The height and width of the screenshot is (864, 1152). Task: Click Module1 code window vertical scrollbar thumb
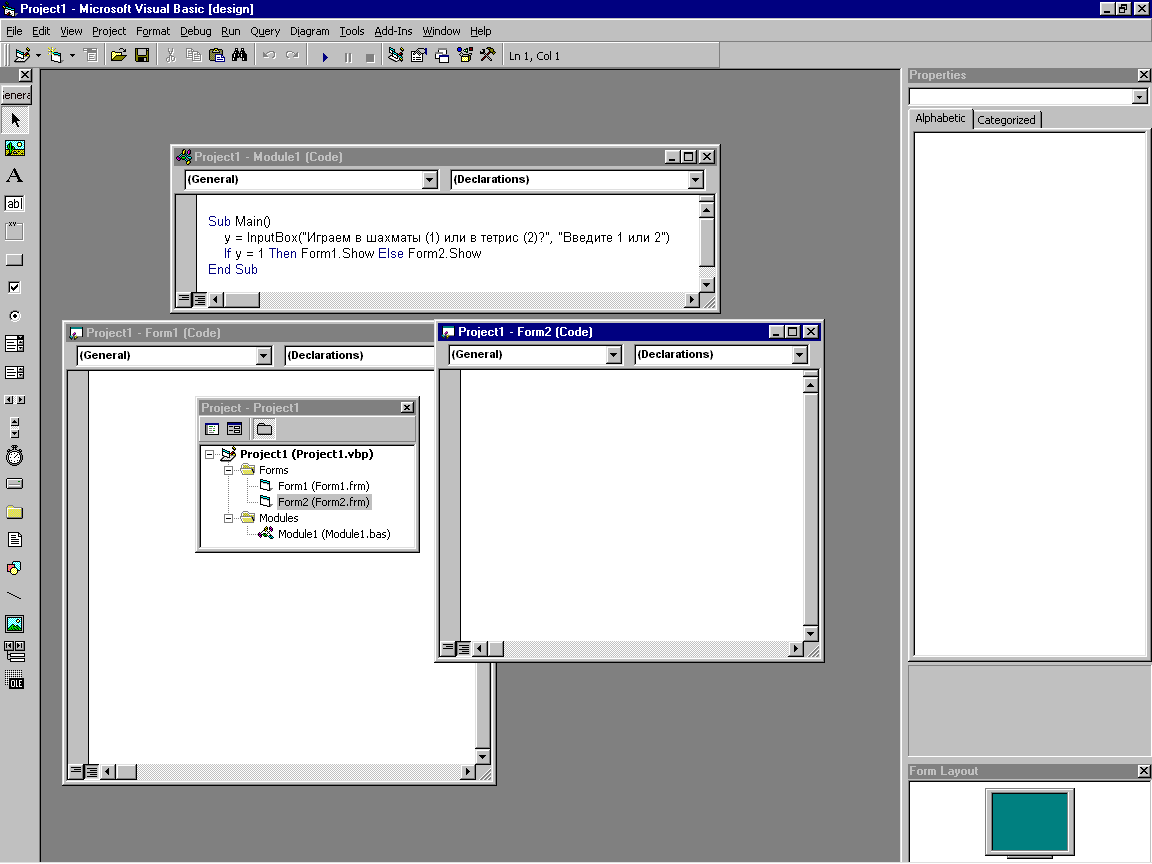(707, 242)
